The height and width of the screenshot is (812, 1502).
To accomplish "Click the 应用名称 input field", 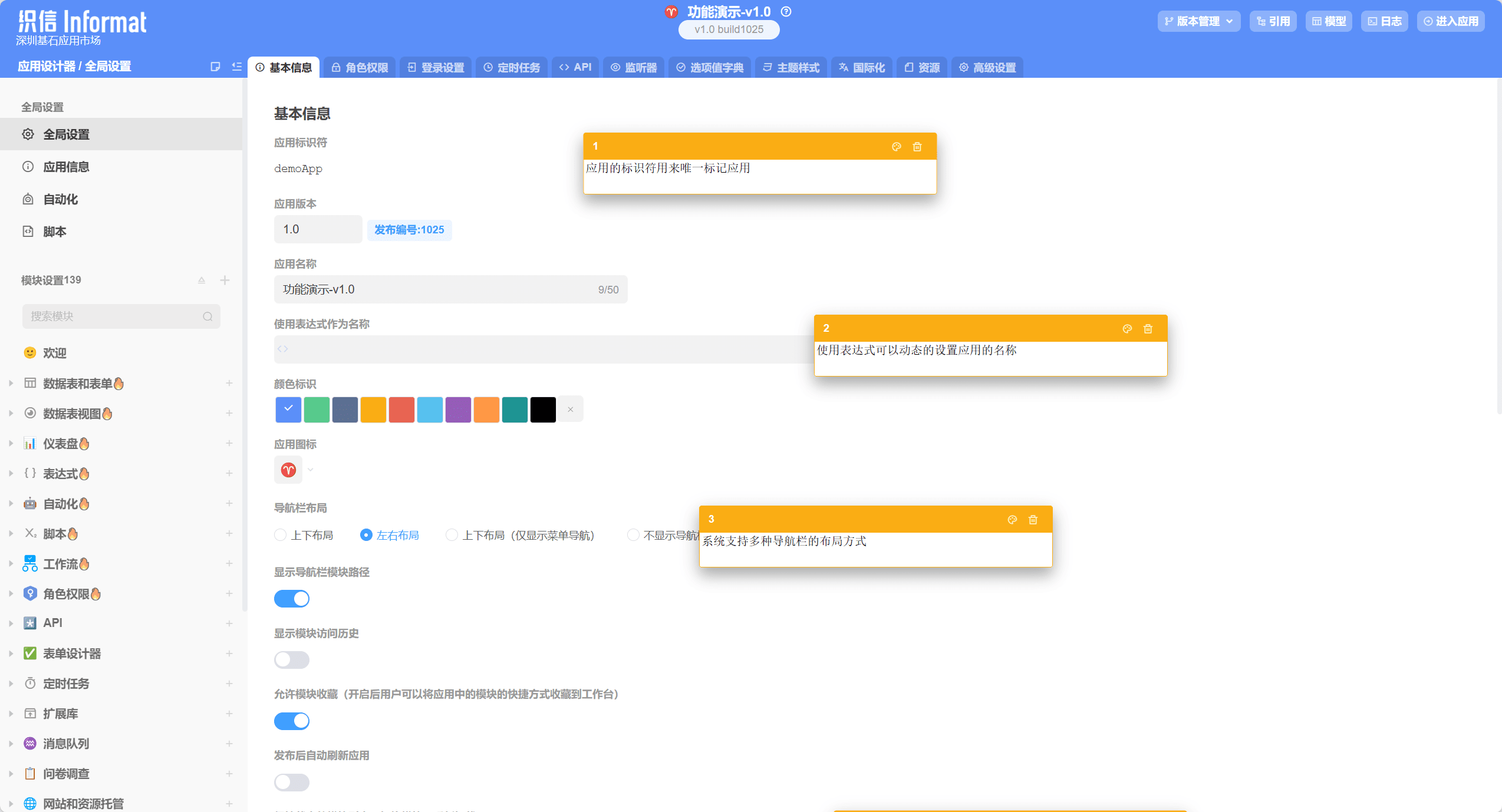I will pyautogui.click(x=436, y=289).
